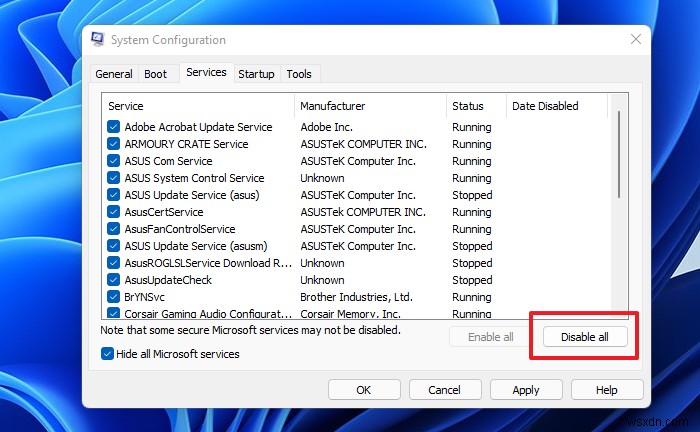Select the Adobe Inc. manufacturer cell

326,127
